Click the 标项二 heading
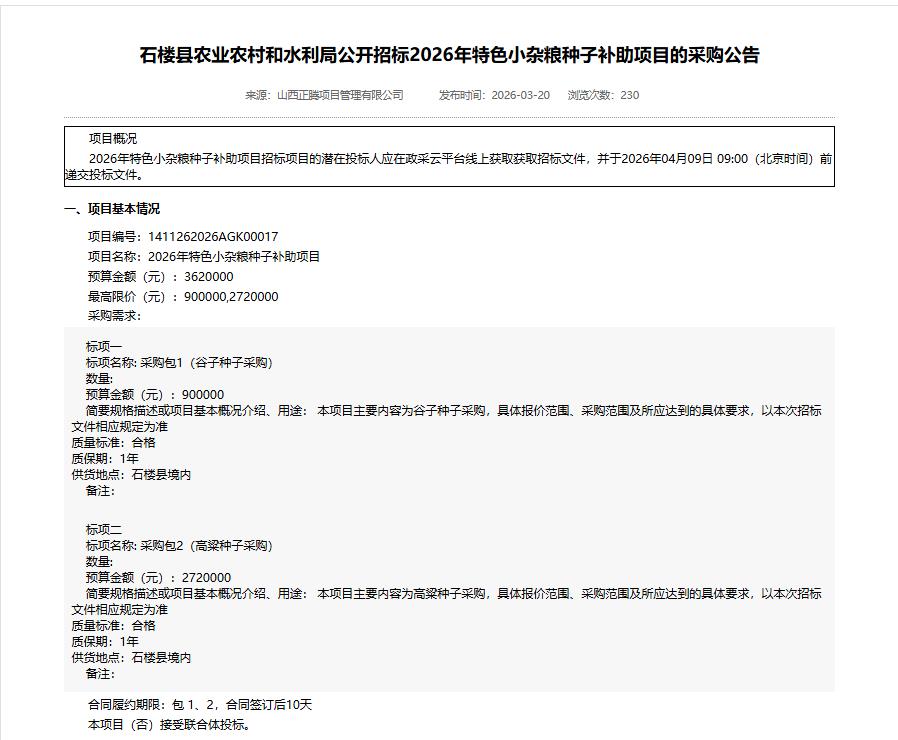The image size is (898, 740). tap(104, 530)
